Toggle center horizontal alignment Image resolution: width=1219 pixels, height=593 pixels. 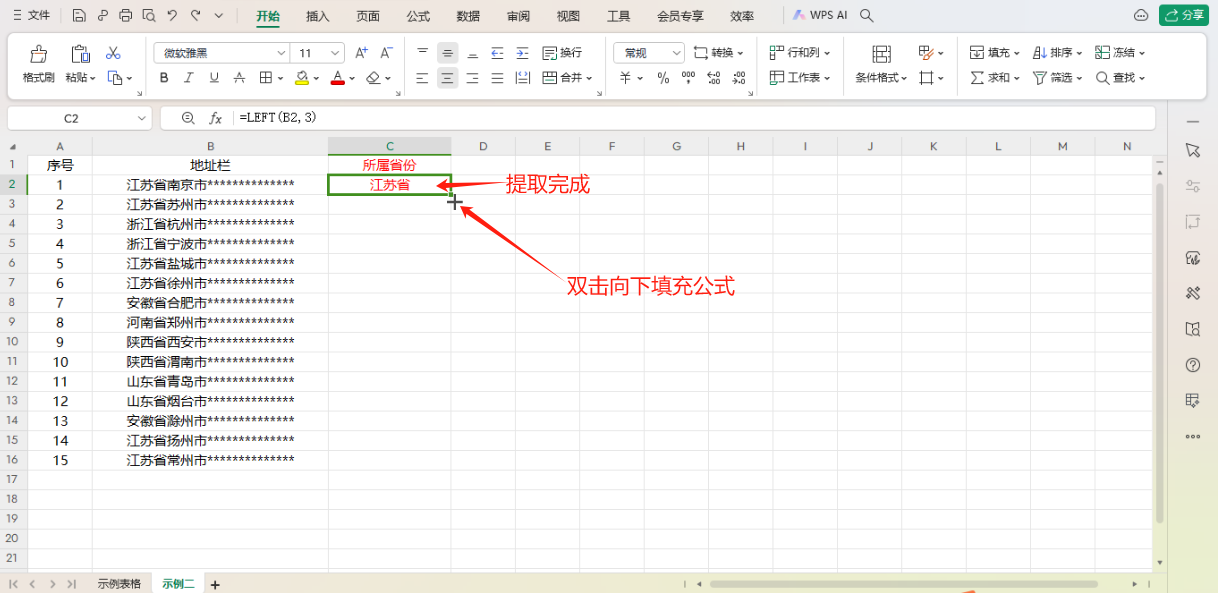coord(447,77)
